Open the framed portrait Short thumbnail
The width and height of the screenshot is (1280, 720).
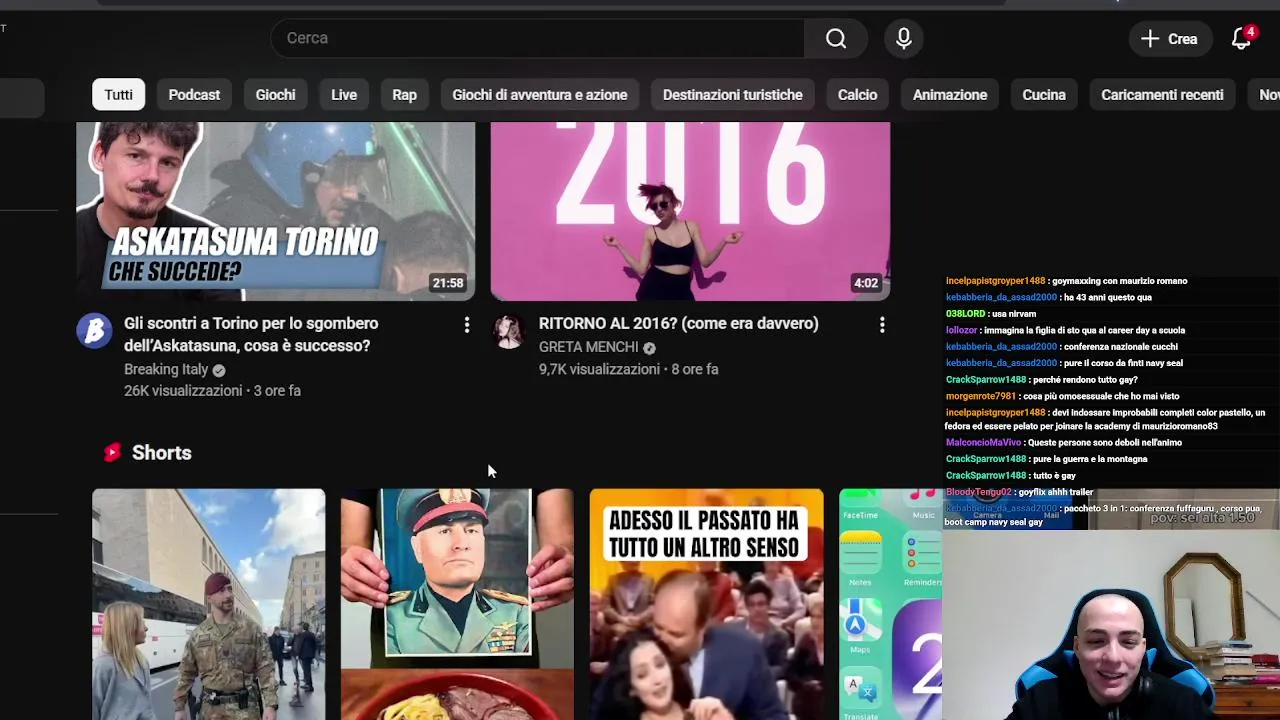(x=457, y=604)
